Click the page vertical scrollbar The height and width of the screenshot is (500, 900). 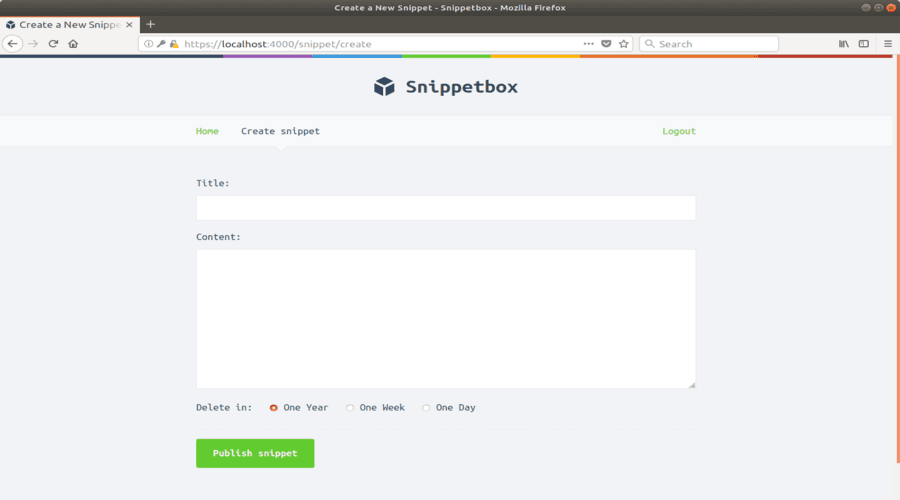(x=897, y=258)
